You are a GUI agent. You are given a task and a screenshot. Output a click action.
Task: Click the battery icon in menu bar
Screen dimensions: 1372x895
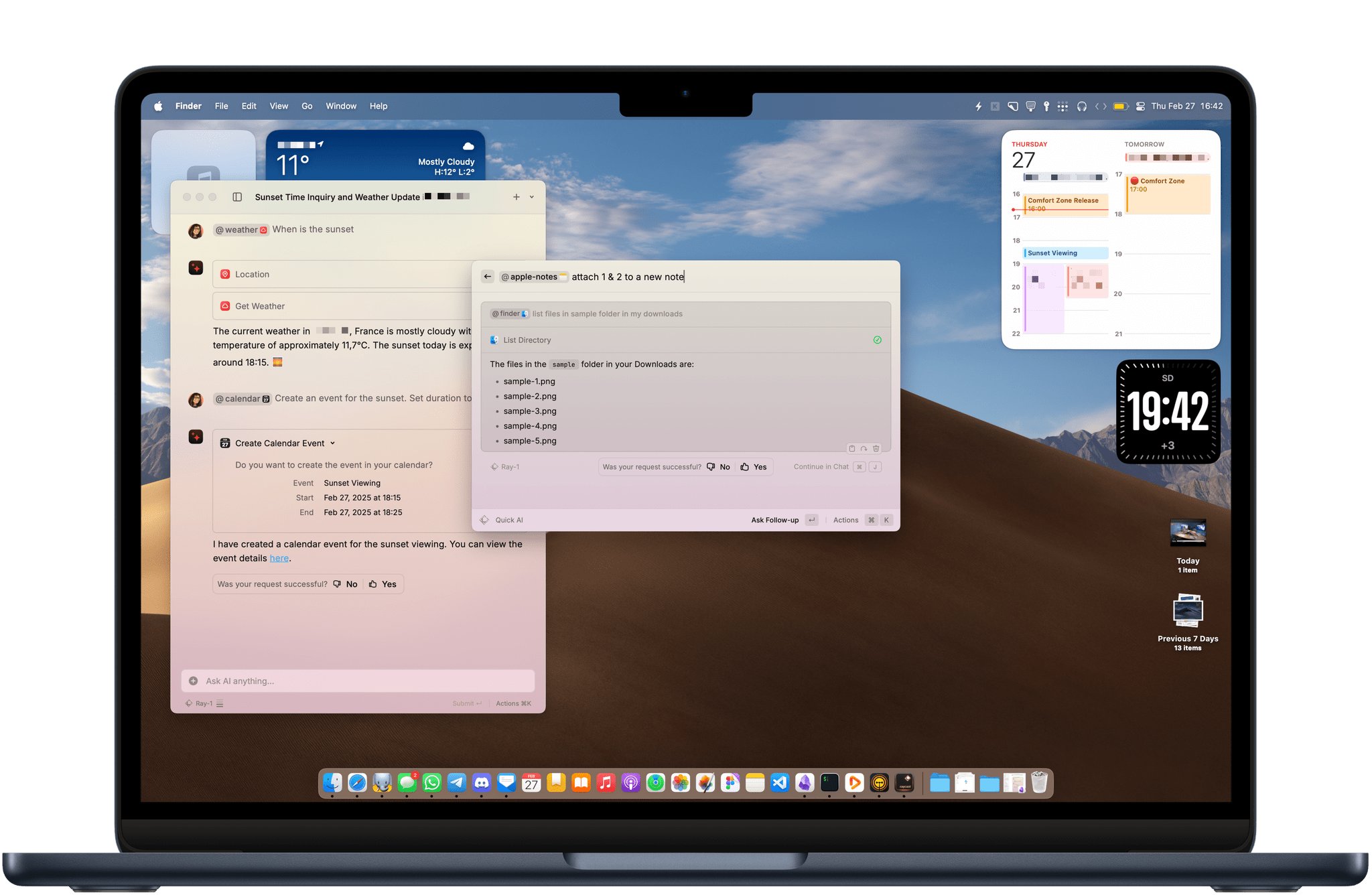point(1121,106)
